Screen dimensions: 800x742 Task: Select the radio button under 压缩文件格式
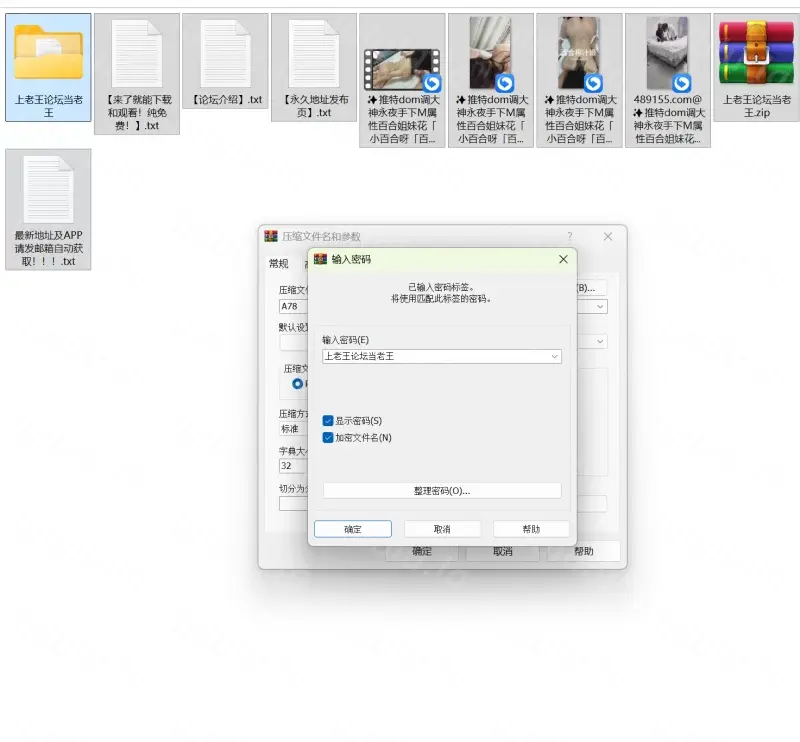pyautogui.click(x=297, y=383)
